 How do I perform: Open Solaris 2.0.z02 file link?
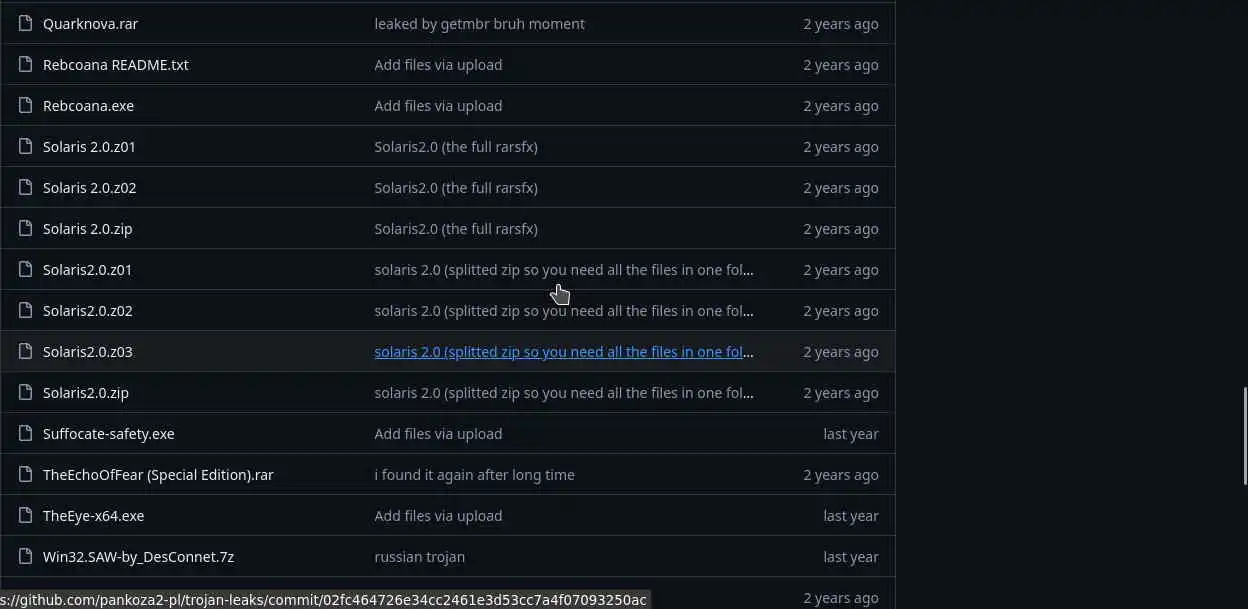coord(89,187)
